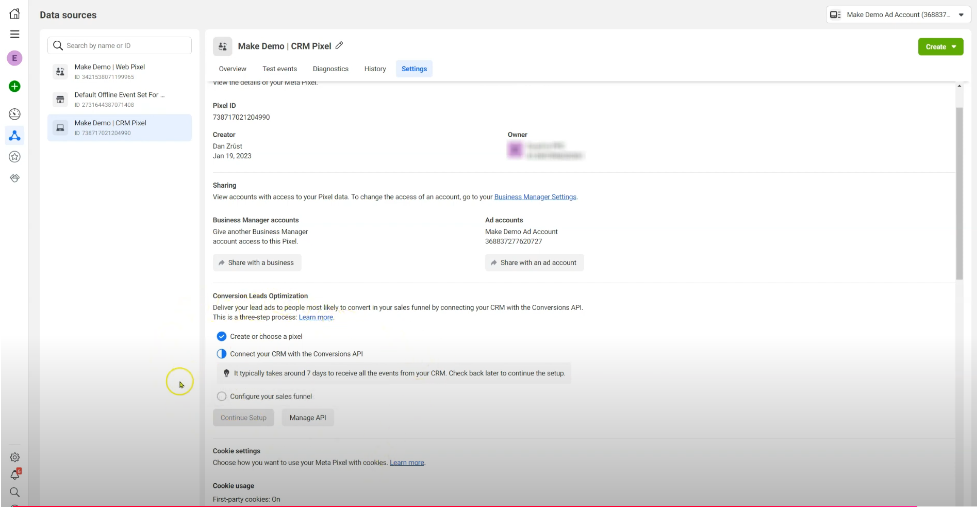The height and width of the screenshot is (507, 977).
Task: Click the ad account icon in account selector
Action: 836,14
